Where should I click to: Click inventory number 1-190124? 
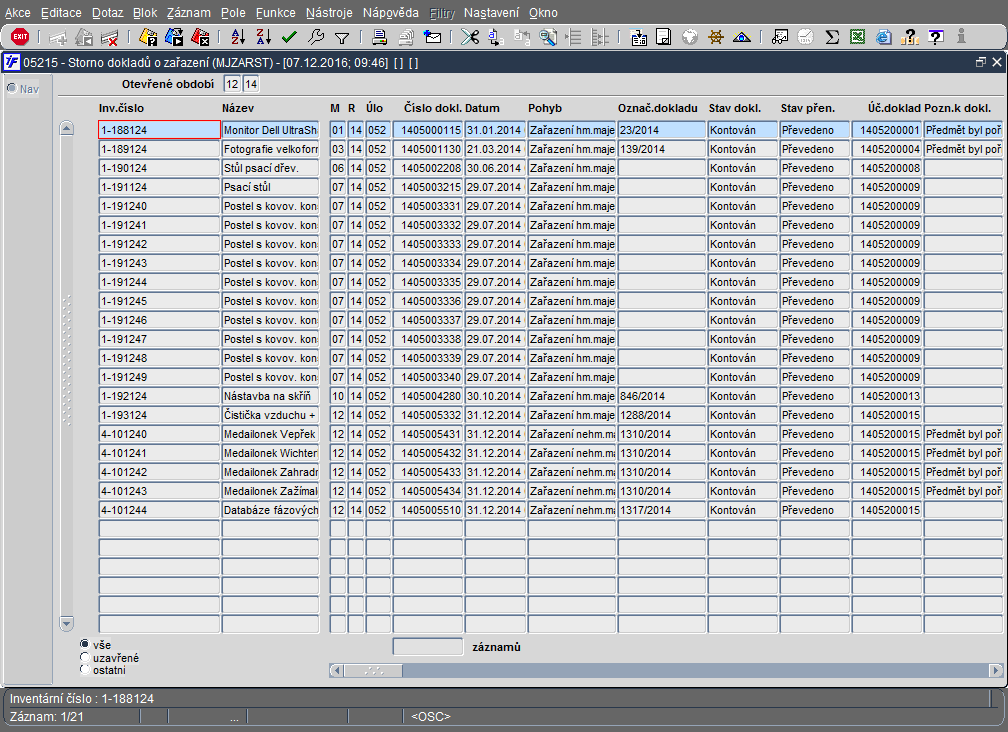[159, 168]
